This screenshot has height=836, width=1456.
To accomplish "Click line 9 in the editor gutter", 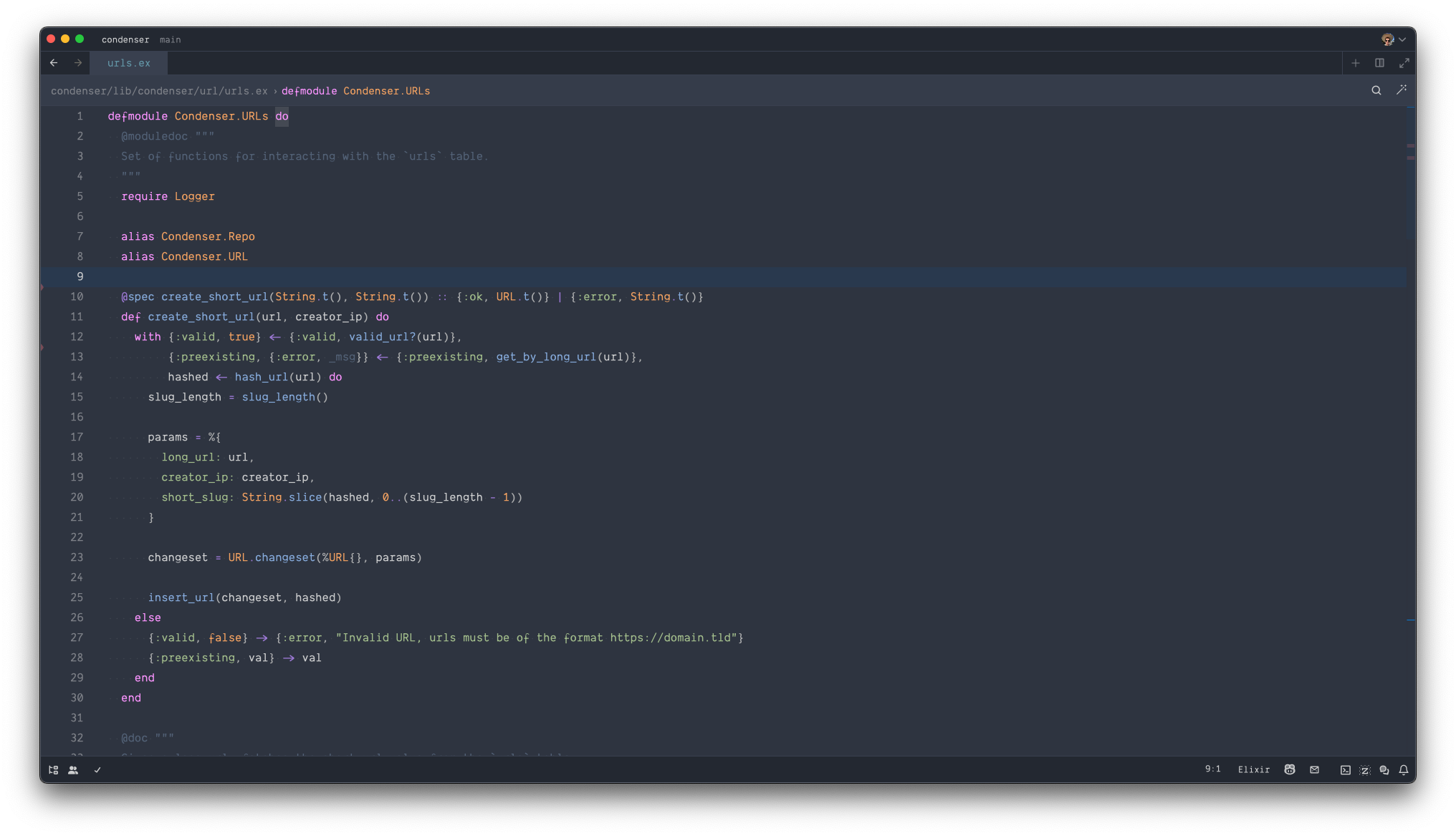I will click(80, 276).
